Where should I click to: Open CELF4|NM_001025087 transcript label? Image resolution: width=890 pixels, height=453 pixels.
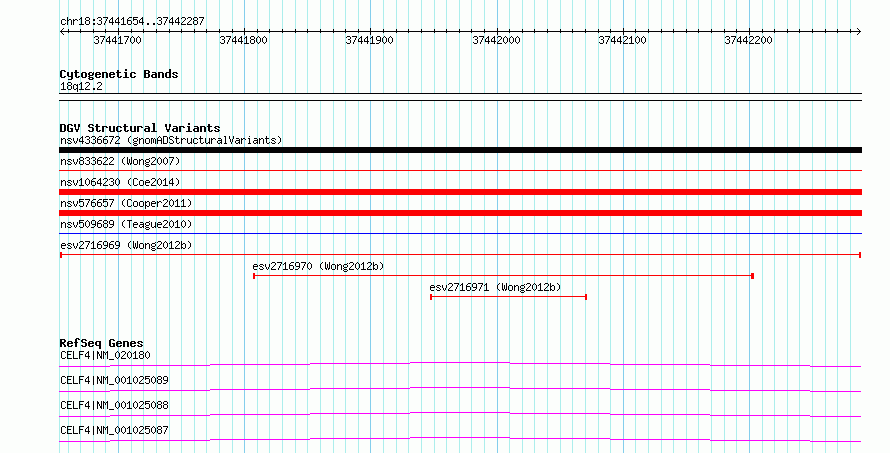(114, 430)
